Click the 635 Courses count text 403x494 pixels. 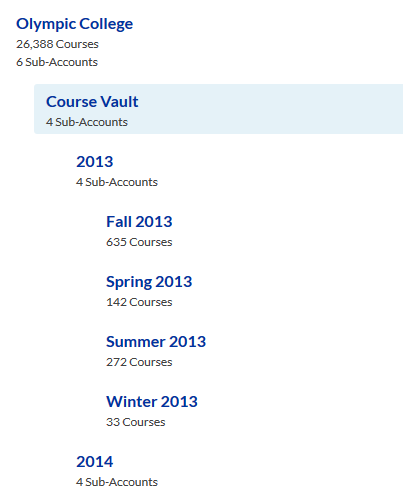pyautogui.click(x=139, y=242)
